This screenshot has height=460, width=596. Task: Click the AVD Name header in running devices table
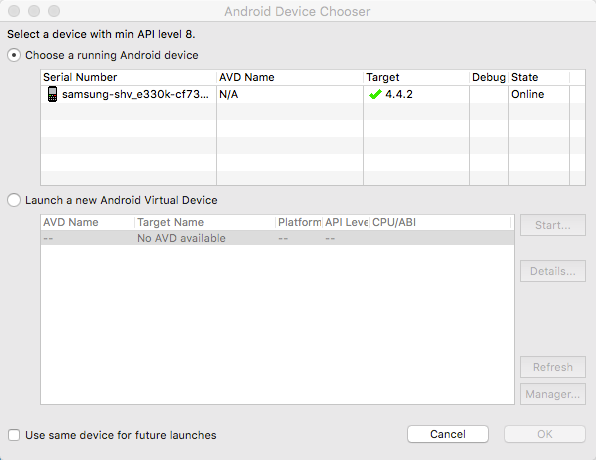(x=290, y=77)
